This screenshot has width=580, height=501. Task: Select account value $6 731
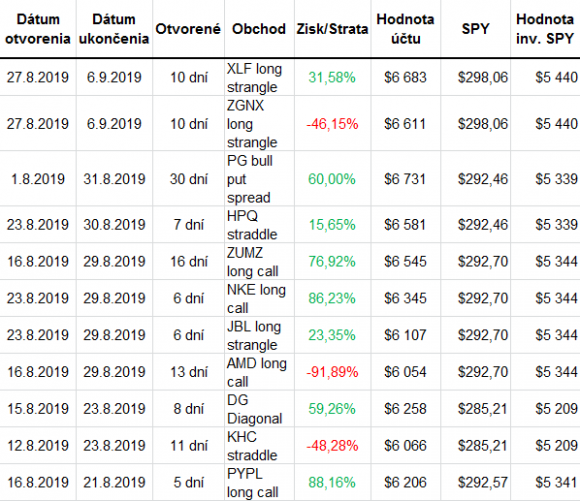tap(405, 179)
